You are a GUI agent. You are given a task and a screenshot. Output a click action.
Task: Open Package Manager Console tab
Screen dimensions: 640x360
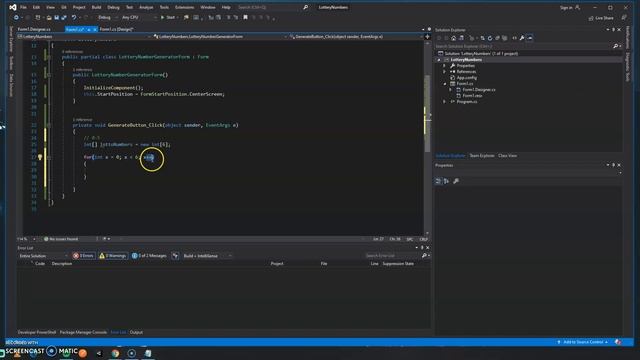tap(83, 332)
